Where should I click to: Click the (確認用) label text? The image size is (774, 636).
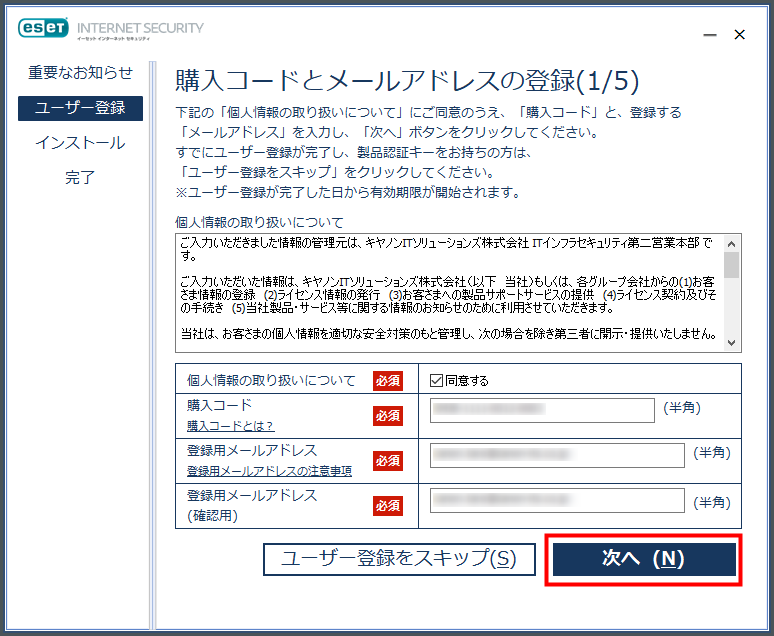point(212,516)
